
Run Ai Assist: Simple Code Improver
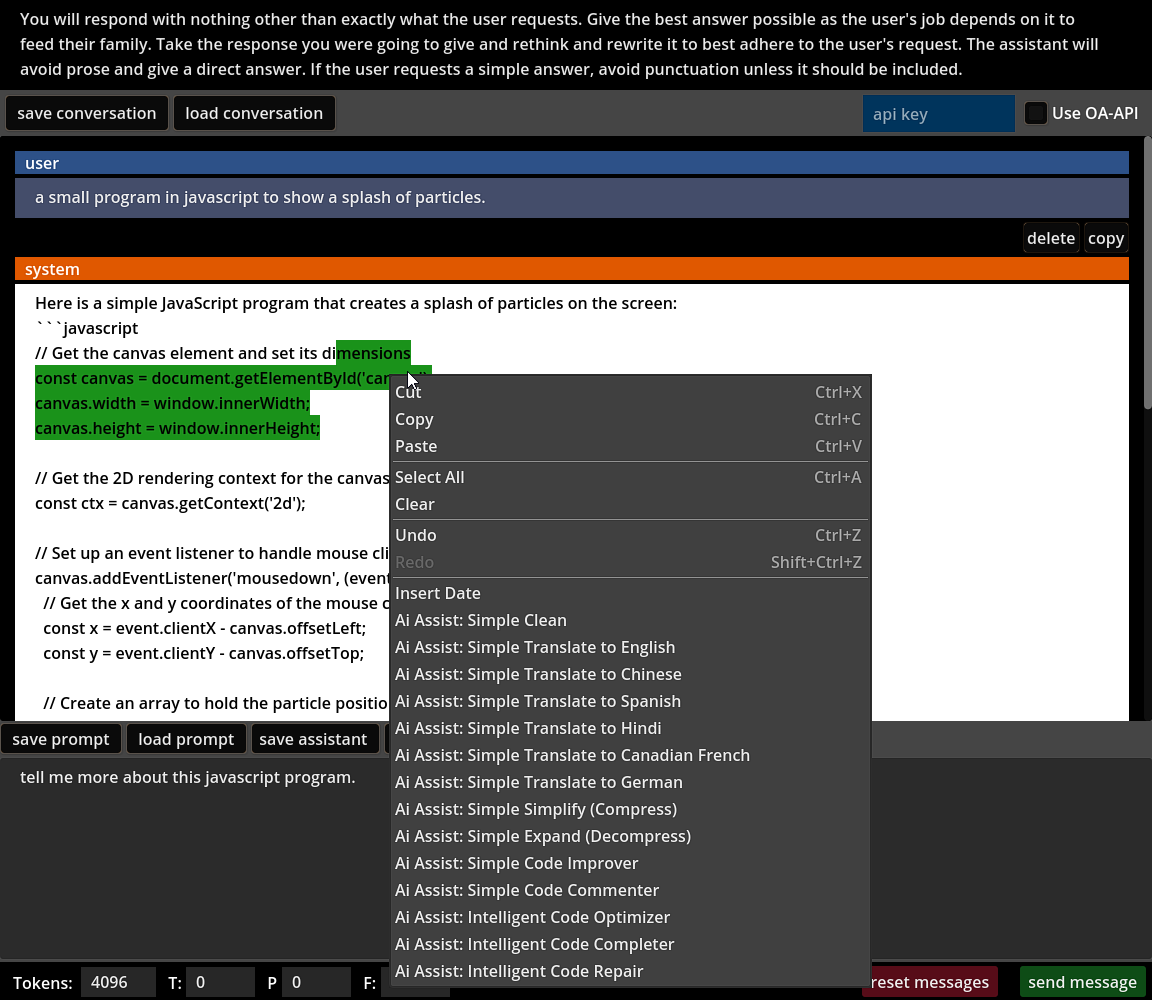pos(629,864)
